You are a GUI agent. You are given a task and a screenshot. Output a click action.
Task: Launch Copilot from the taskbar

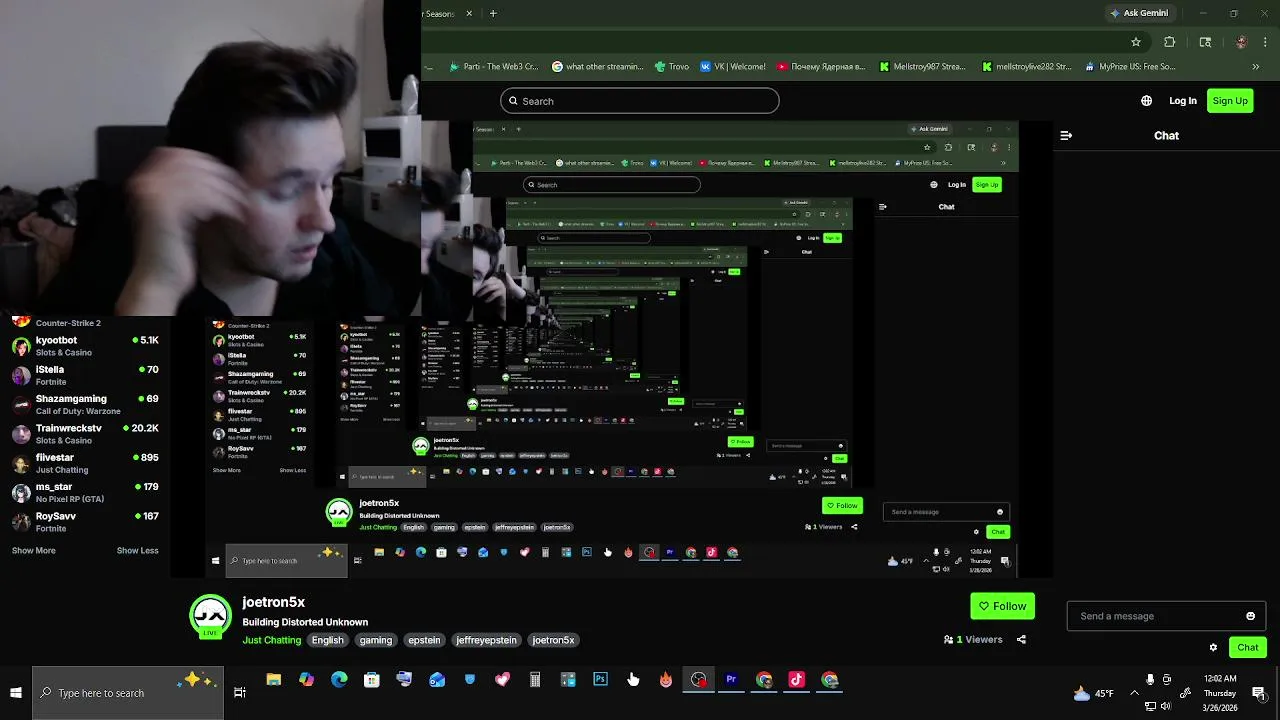(x=306, y=680)
